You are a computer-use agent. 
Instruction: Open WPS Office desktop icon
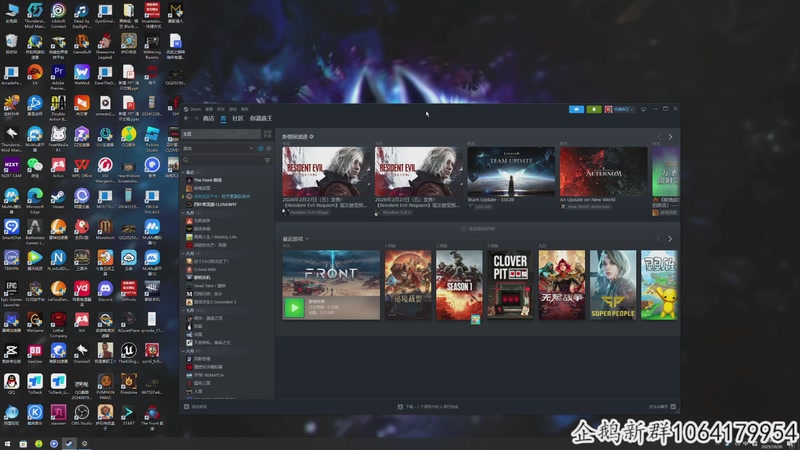click(x=82, y=167)
